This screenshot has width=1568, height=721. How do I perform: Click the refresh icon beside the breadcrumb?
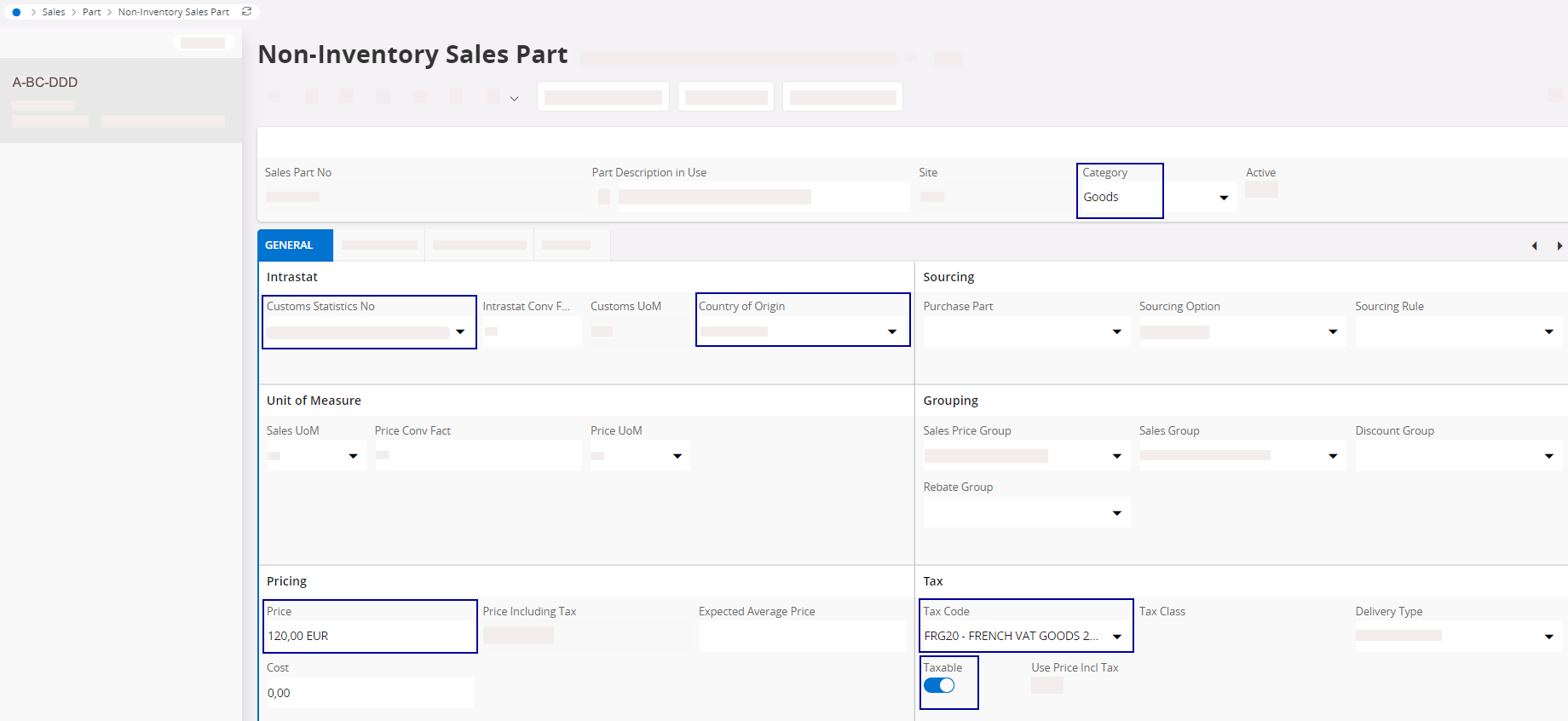coord(247,12)
